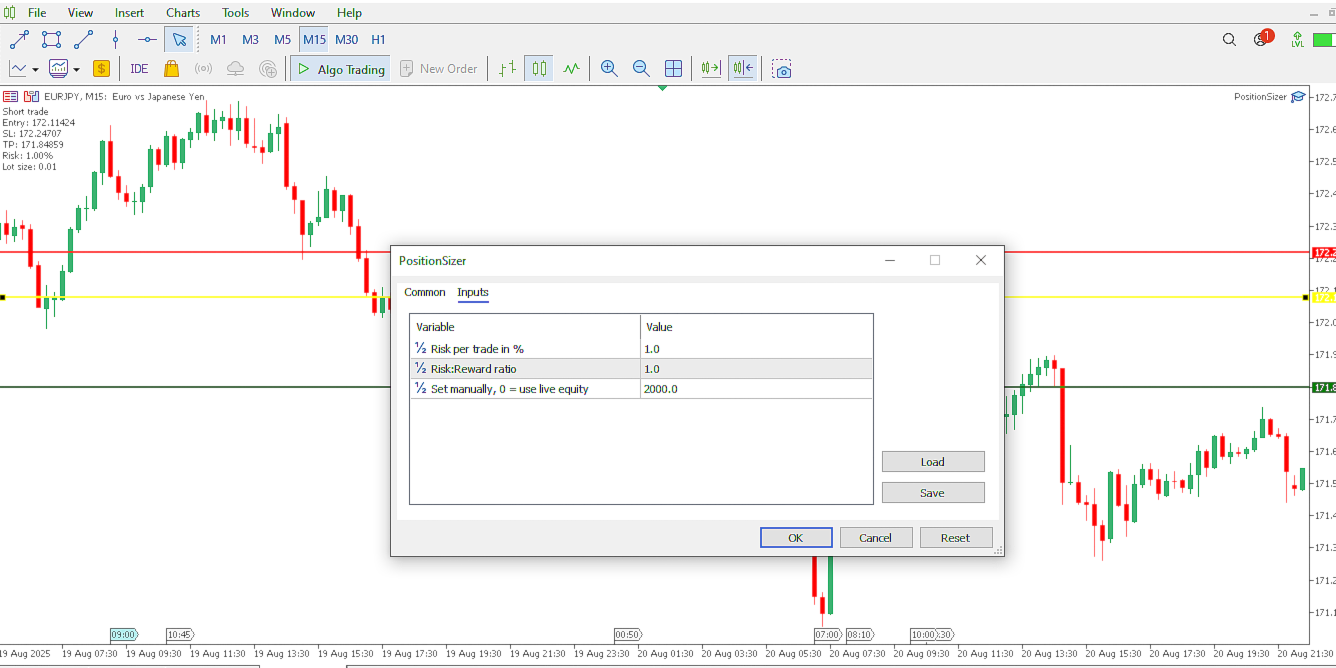Toggle chart shift icon
1336x668 pixels.
pyautogui.click(x=743, y=69)
